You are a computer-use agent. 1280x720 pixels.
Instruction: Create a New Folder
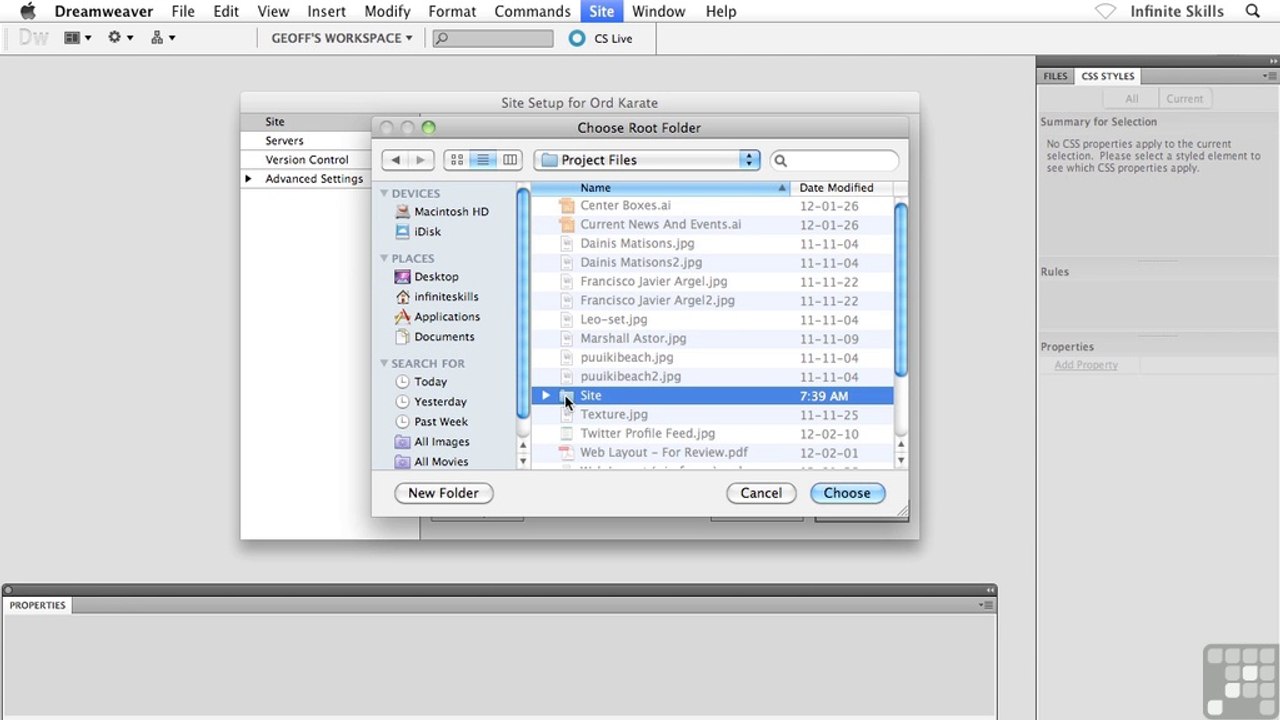[443, 493]
